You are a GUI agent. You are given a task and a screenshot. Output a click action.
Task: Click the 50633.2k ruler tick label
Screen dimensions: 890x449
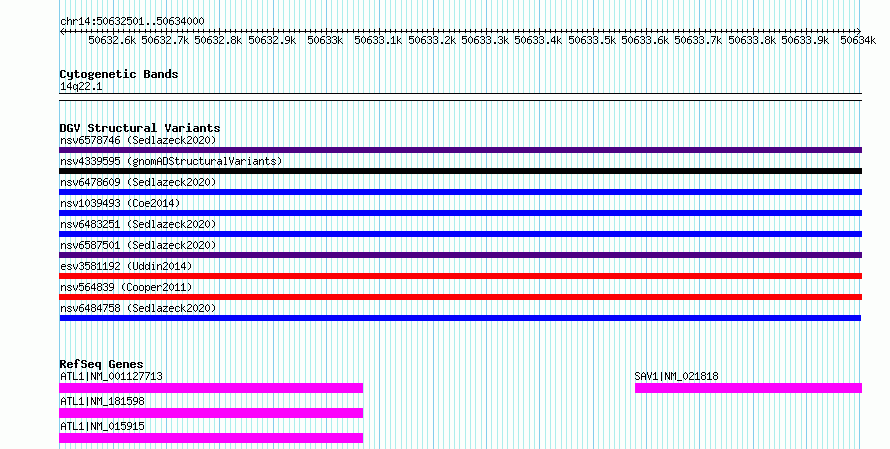pos(433,40)
